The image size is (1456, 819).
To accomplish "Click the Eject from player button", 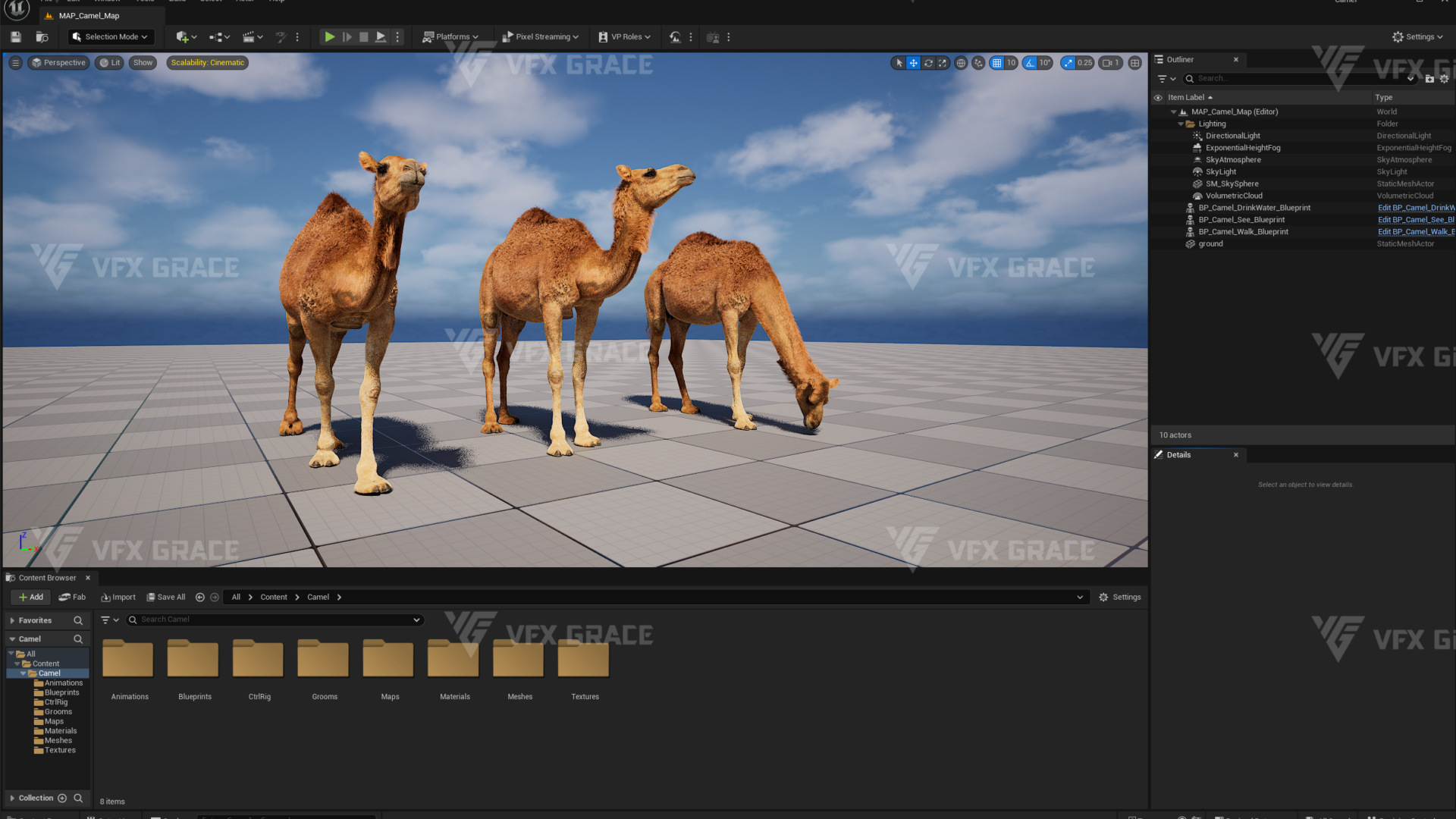I will 381,36.
